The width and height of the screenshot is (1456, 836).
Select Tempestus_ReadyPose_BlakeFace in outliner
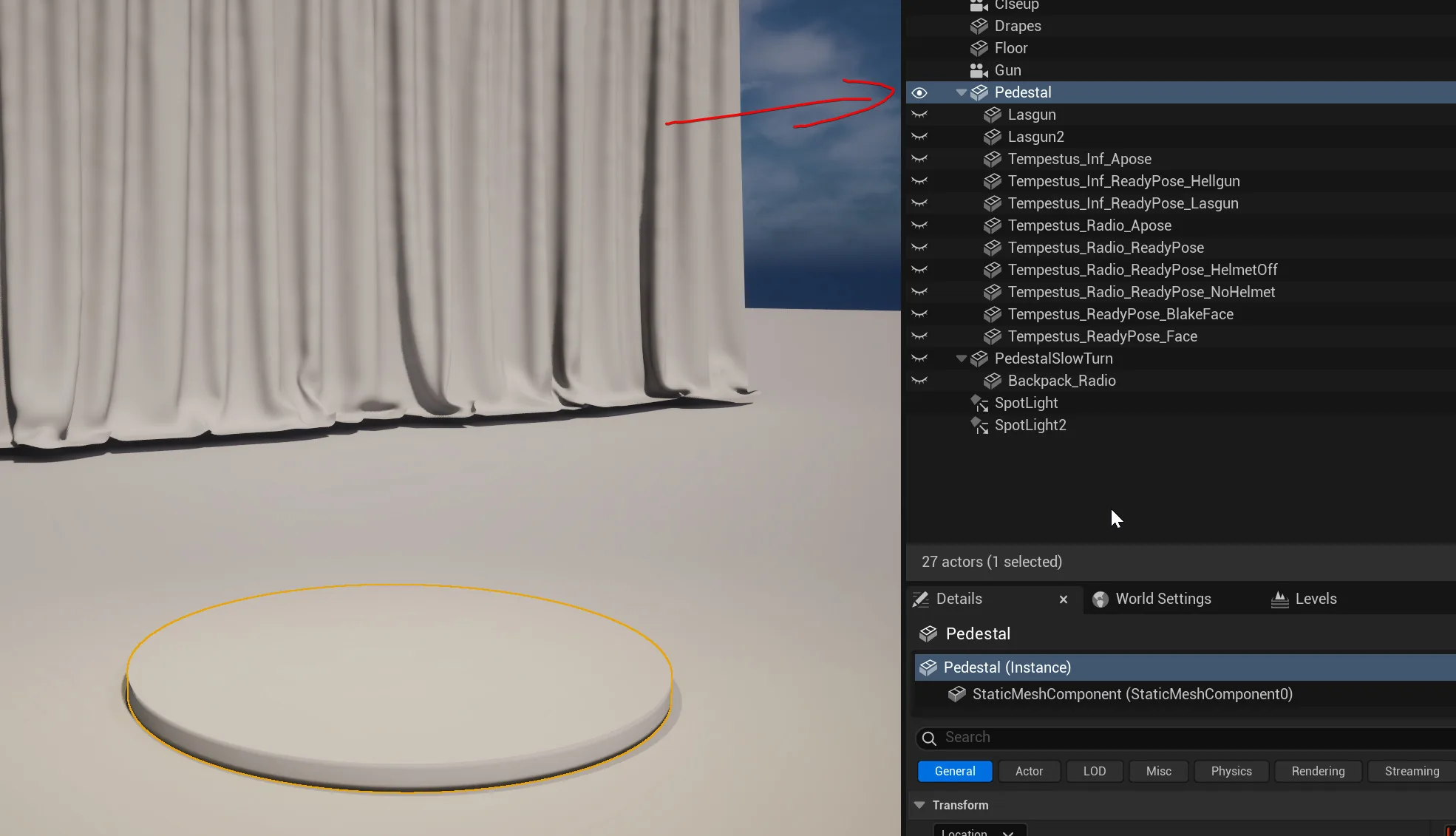click(x=1120, y=314)
